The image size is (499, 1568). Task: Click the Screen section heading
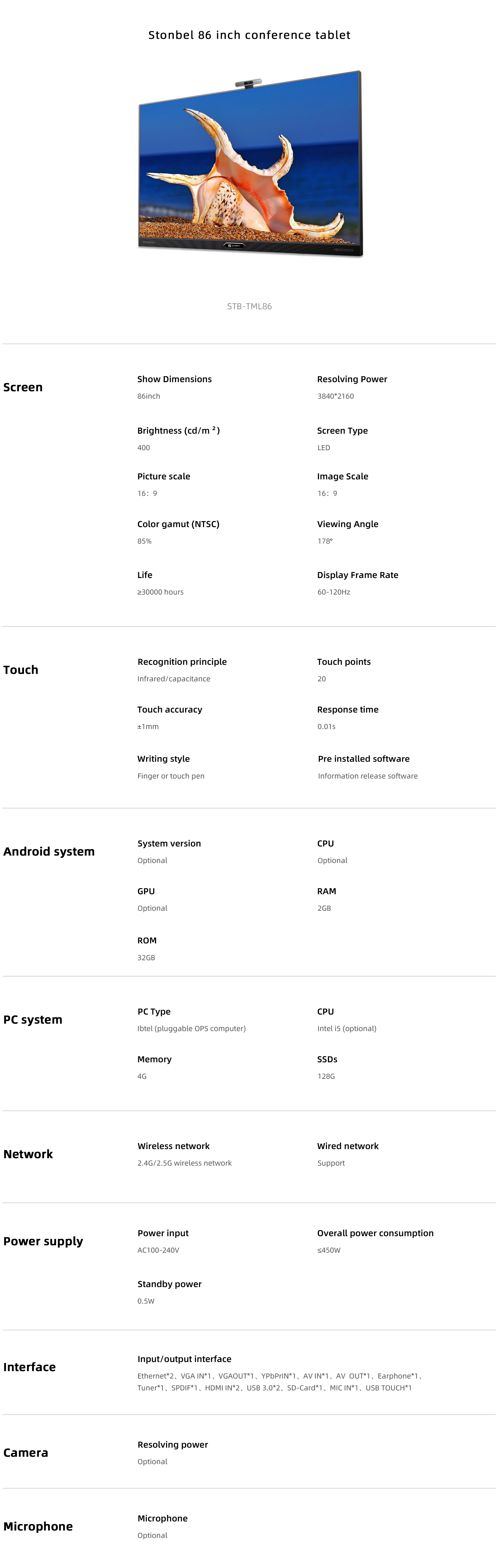click(23, 387)
